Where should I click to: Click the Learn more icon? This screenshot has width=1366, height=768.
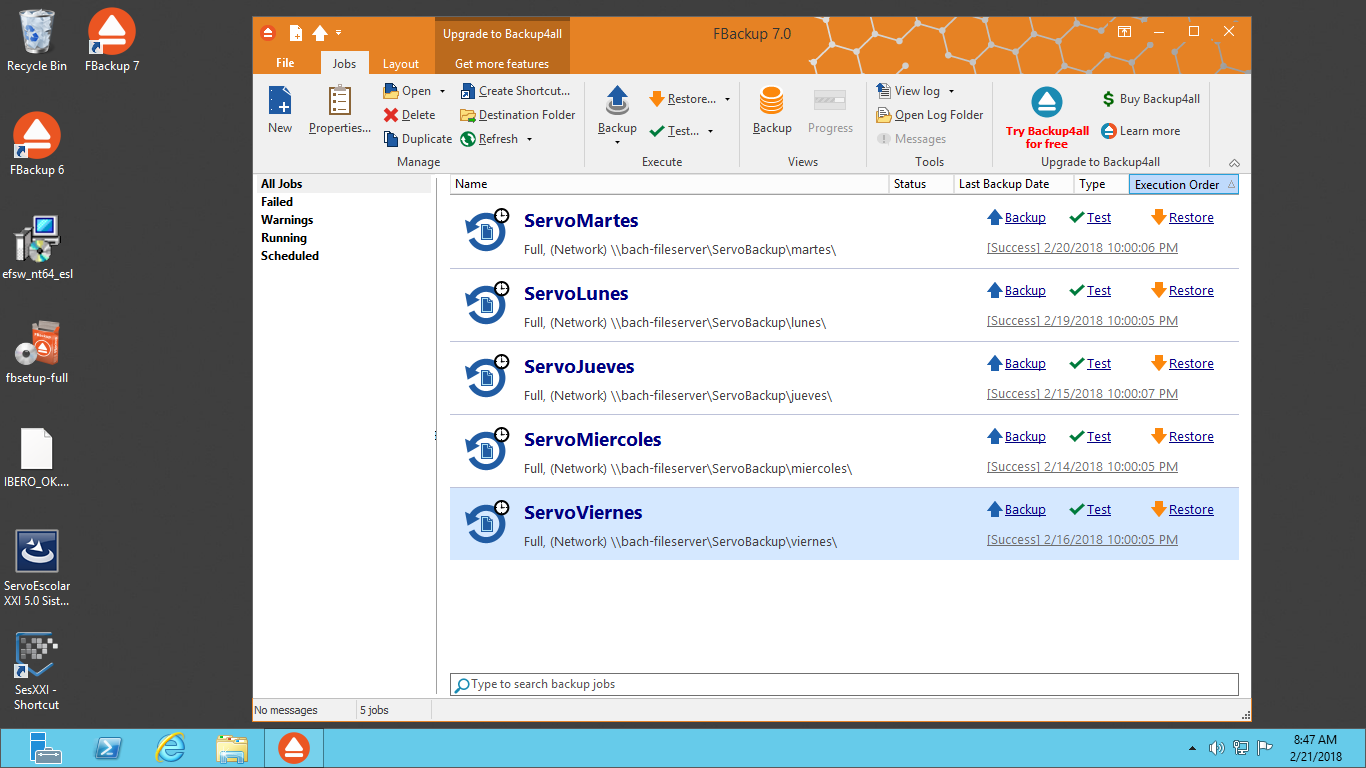(1108, 131)
